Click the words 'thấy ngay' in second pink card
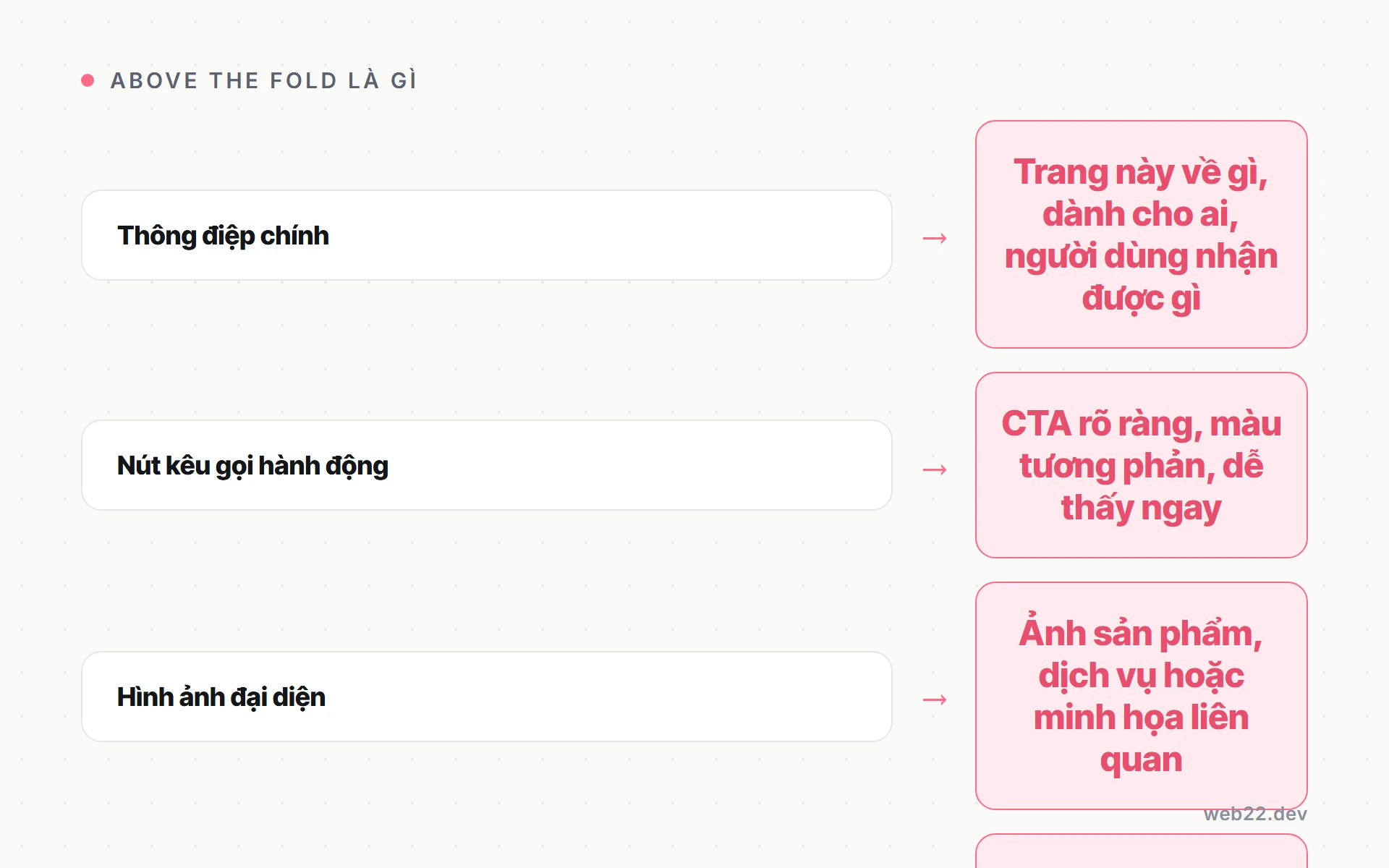 (x=1141, y=509)
